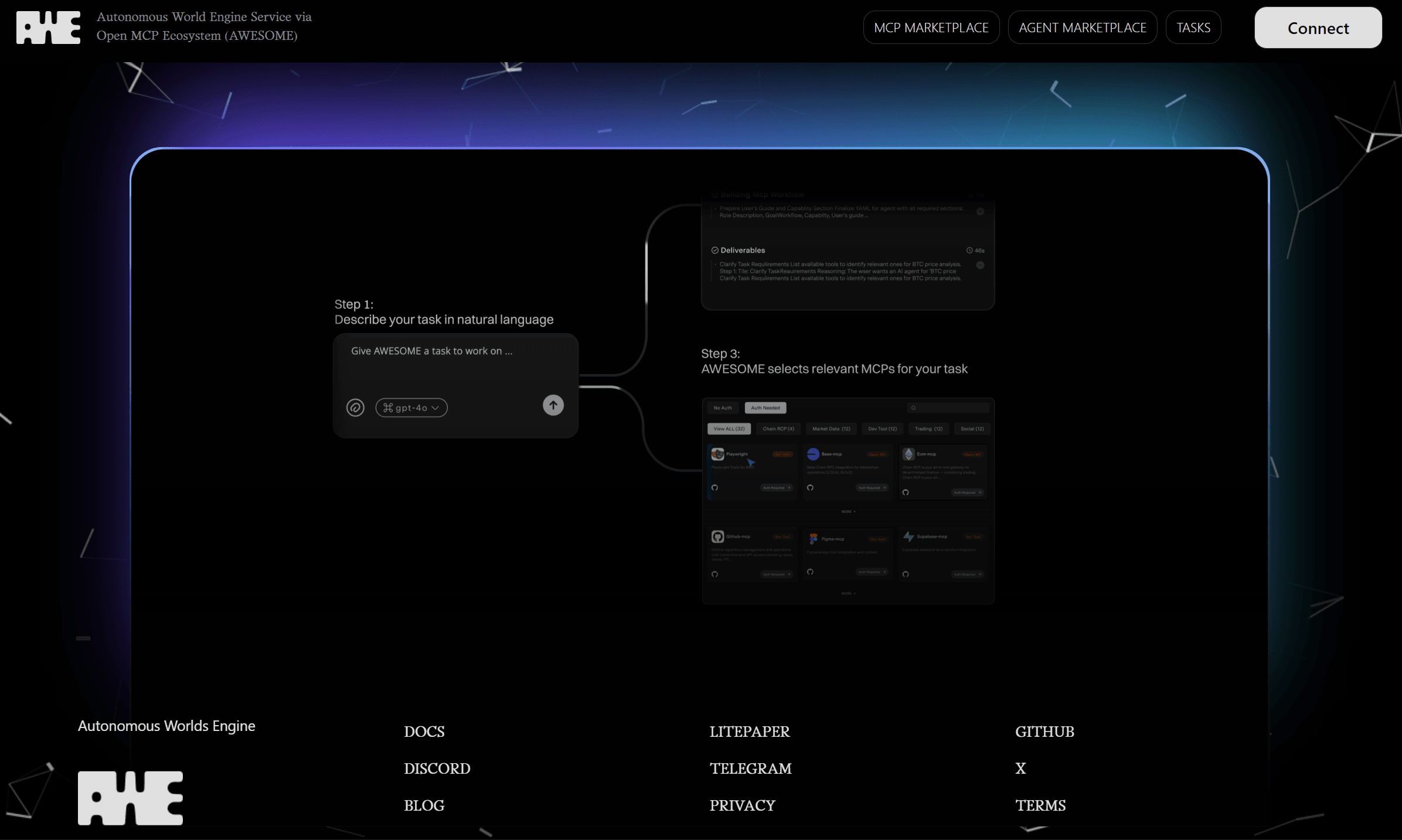
Task: Open the MCP MARKETPLACE menu item
Action: pos(931,28)
